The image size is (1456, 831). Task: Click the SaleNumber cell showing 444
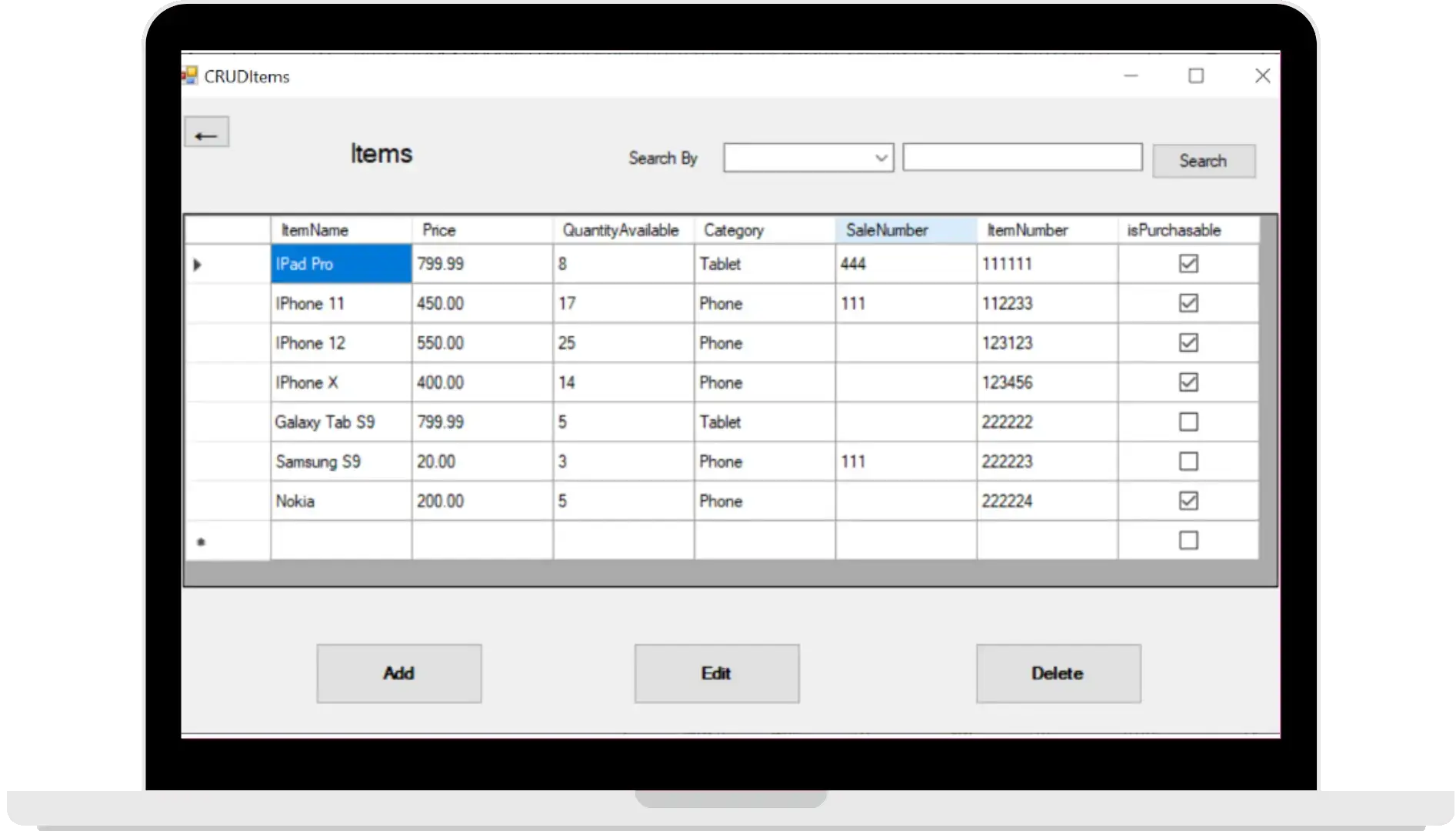tap(906, 264)
